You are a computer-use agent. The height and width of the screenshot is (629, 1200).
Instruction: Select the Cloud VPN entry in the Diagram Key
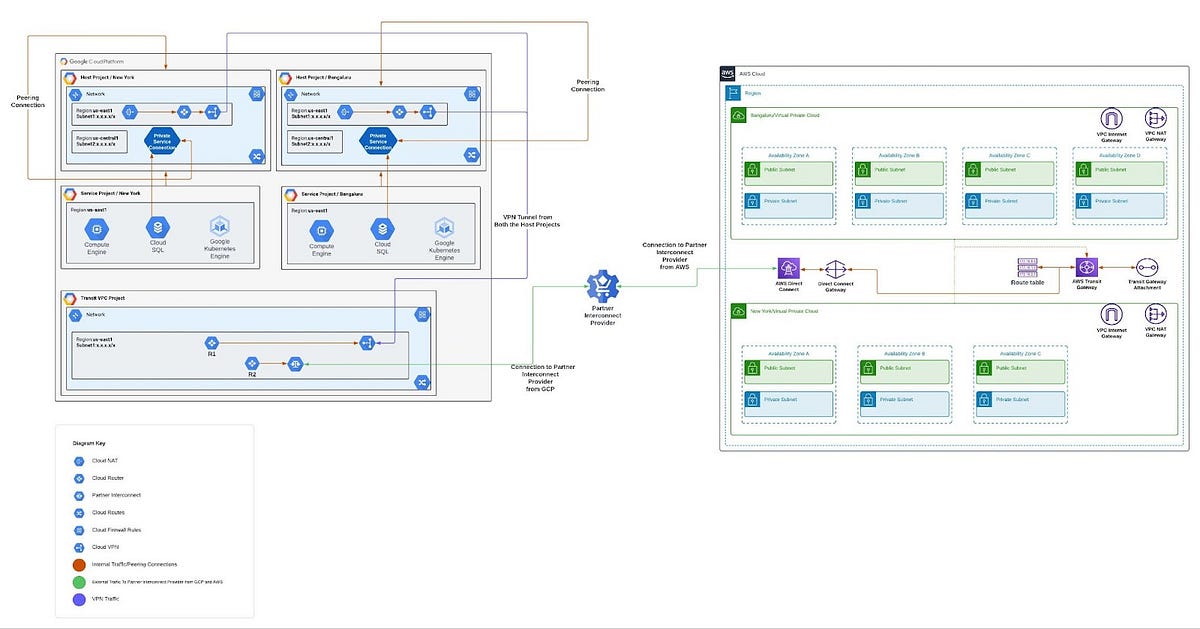pos(77,547)
